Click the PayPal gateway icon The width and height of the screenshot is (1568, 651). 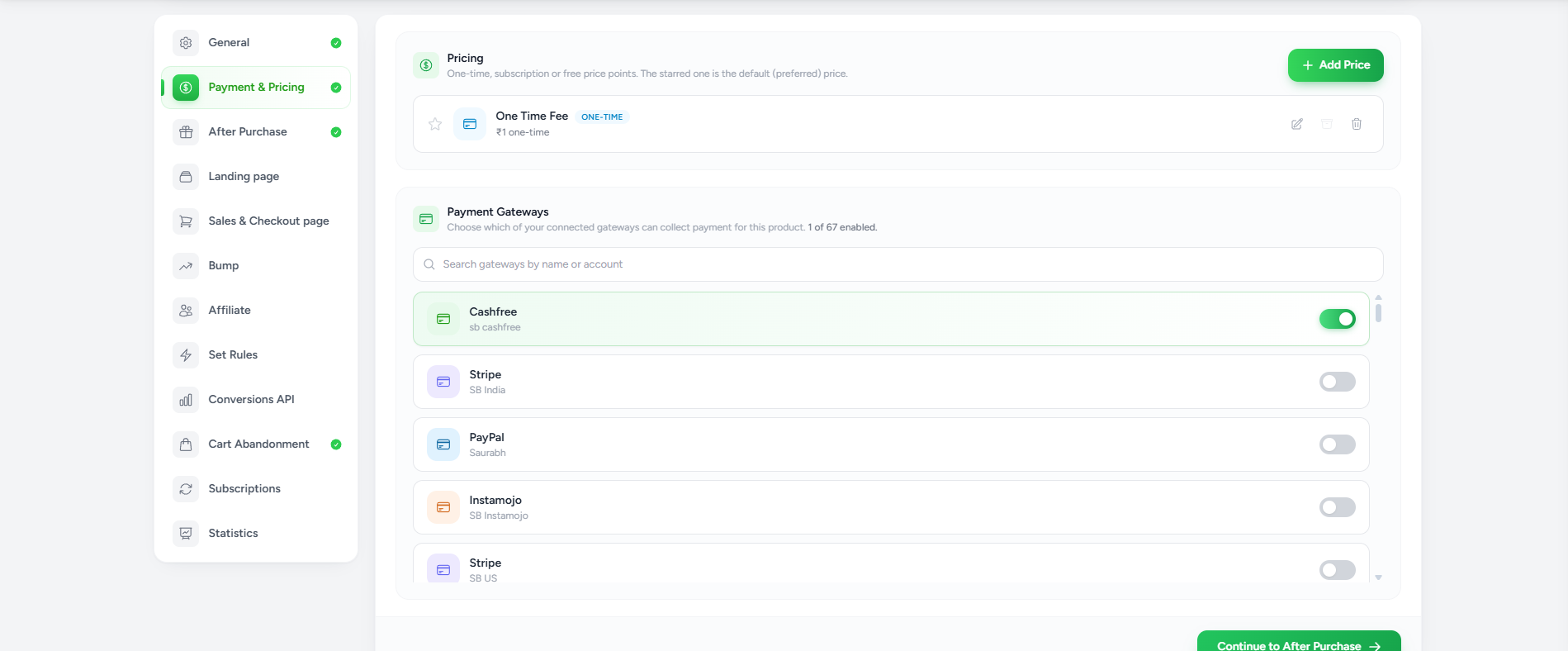pos(443,444)
